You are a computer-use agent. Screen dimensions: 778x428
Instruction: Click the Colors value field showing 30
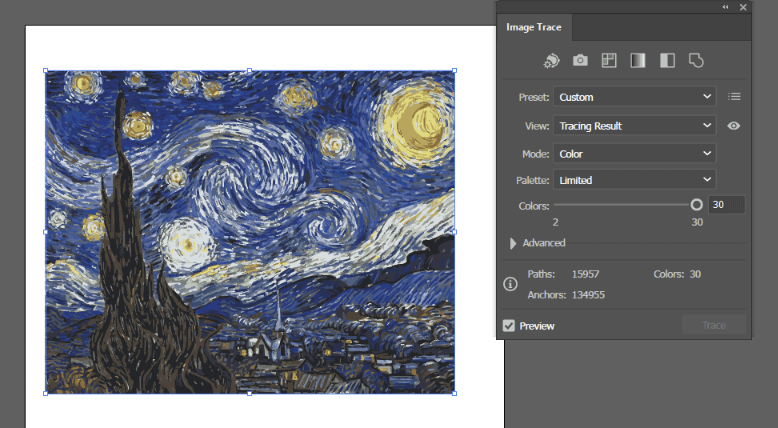726,205
